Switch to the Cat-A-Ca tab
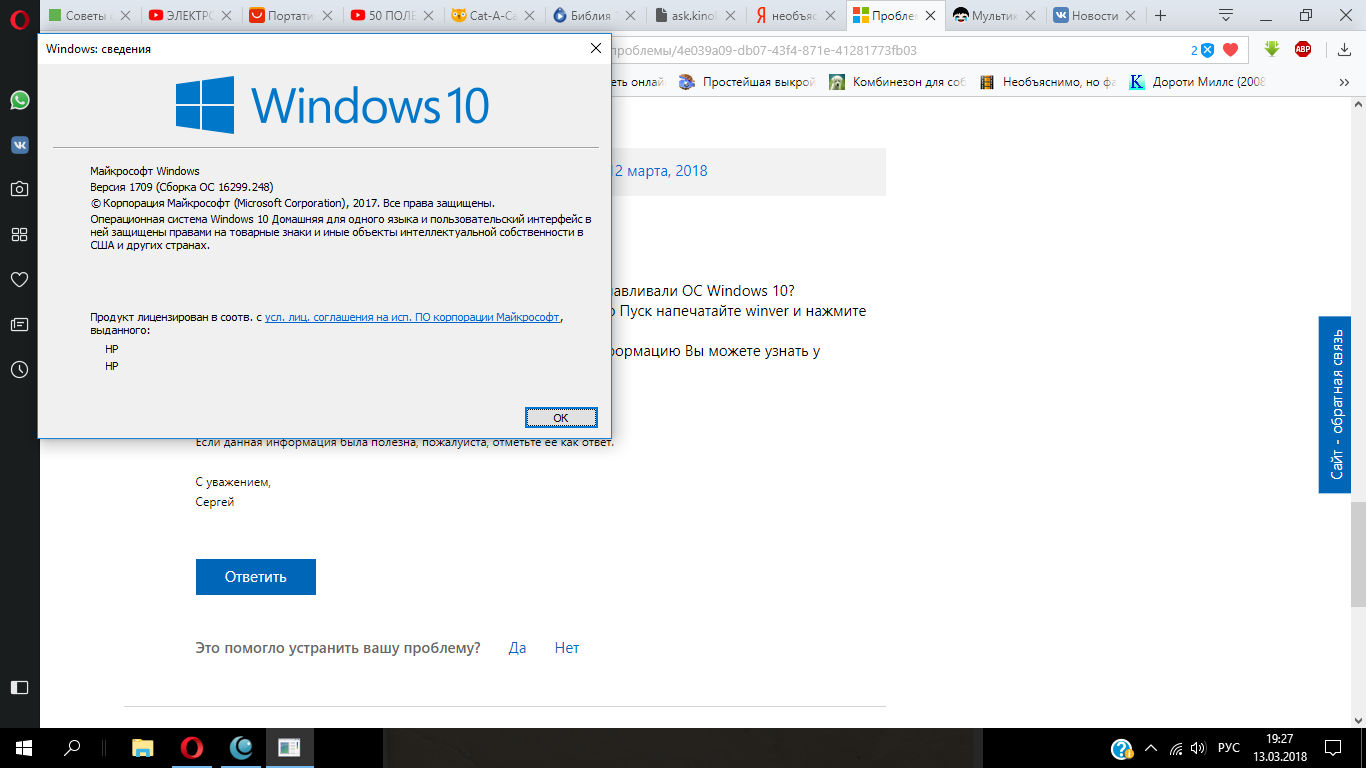This screenshot has height=768, width=1366. coord(492,15)
